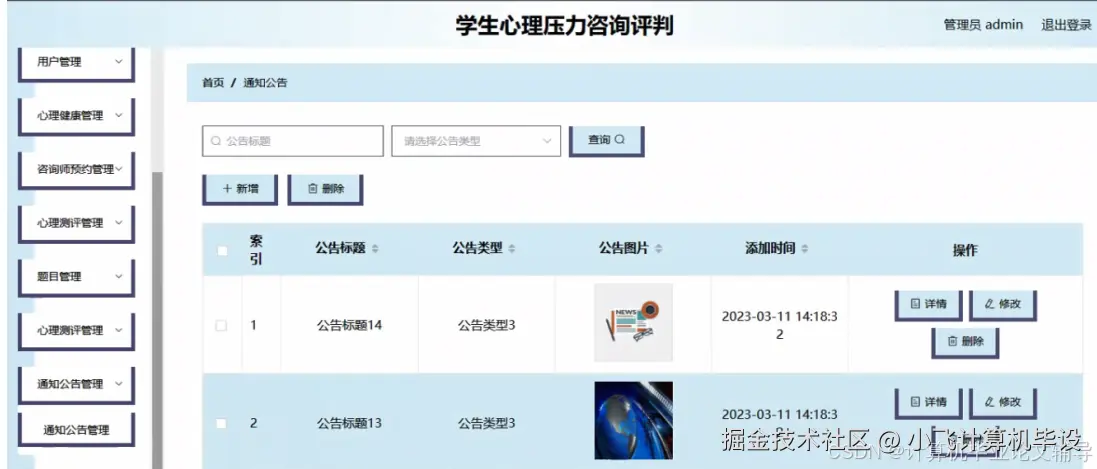This screenshot has height=469, width=1097.
Task: Expand the 题目管理 sidebar menu
Action: tap(76, 276)
